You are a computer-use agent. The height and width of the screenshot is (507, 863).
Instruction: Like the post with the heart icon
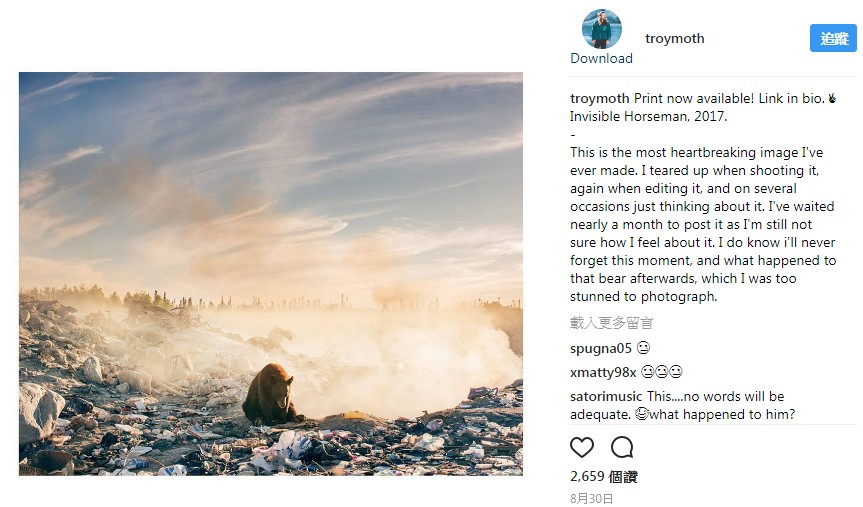point(582,447)
